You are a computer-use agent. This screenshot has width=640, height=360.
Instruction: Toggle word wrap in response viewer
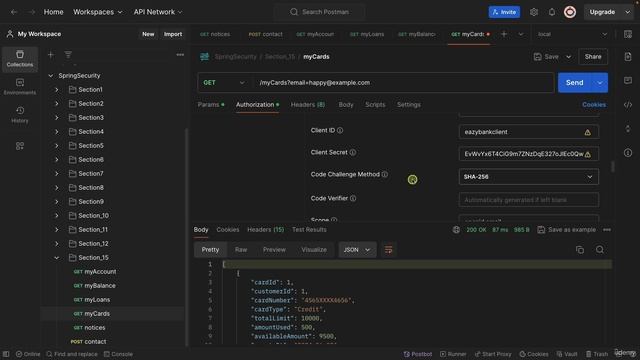pos(388,249)
